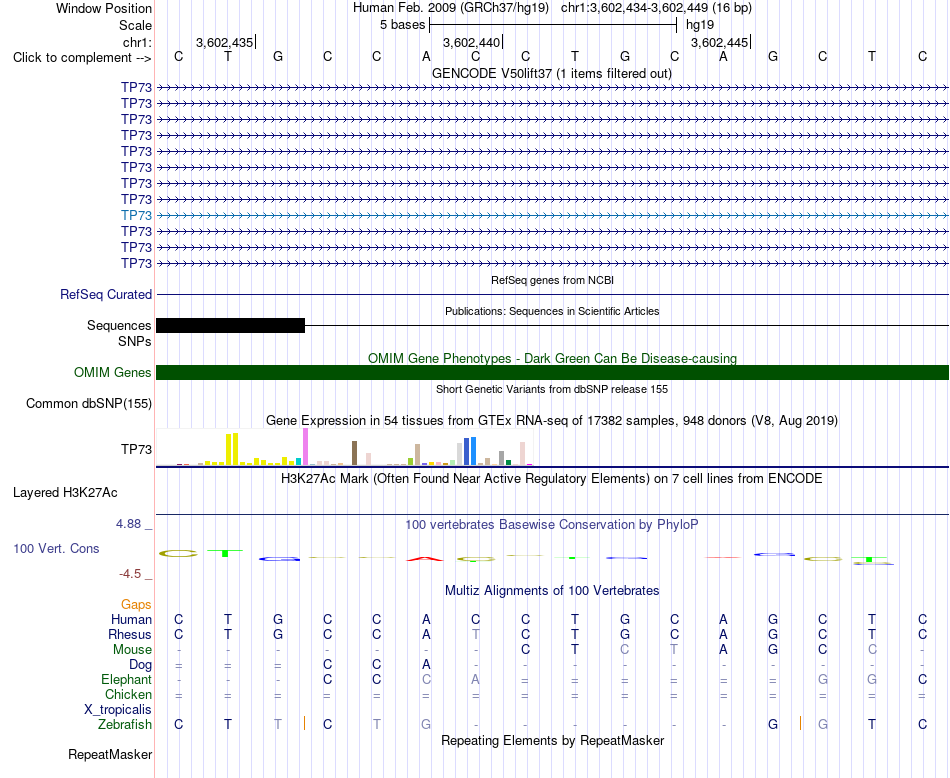Click the "RefSeq genes from NCBI" title
The height and width of the screenshot is (778, 950).
click(552, 281)
